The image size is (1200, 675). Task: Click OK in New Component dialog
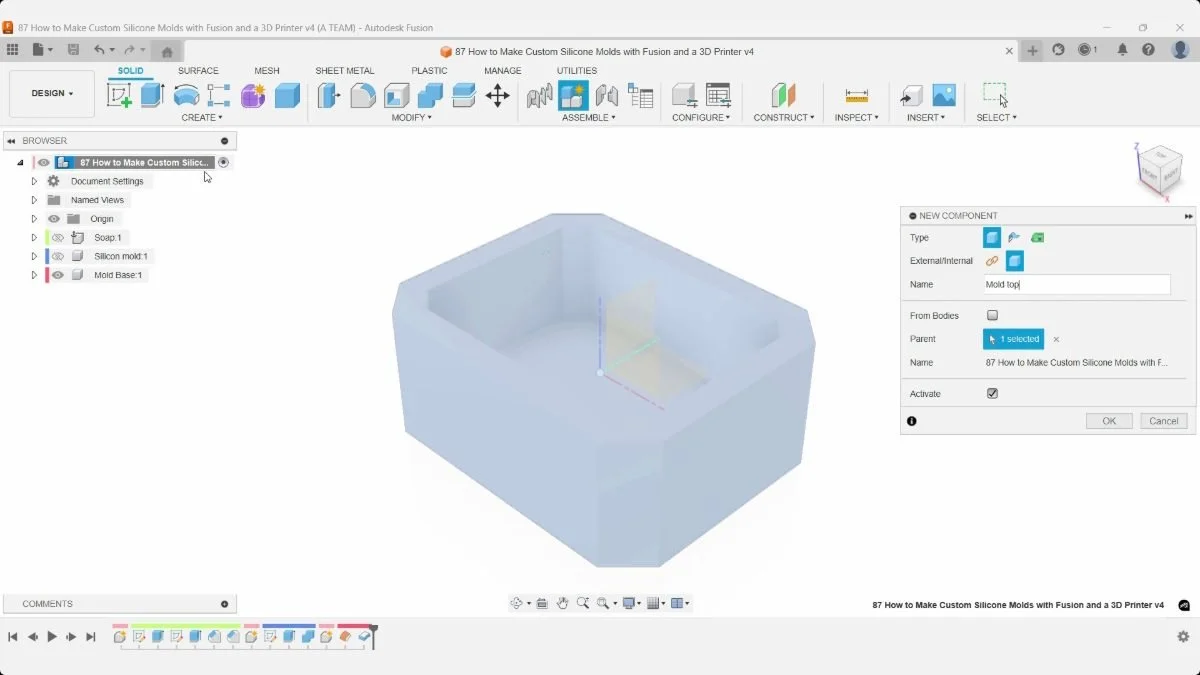[1109, 421]
